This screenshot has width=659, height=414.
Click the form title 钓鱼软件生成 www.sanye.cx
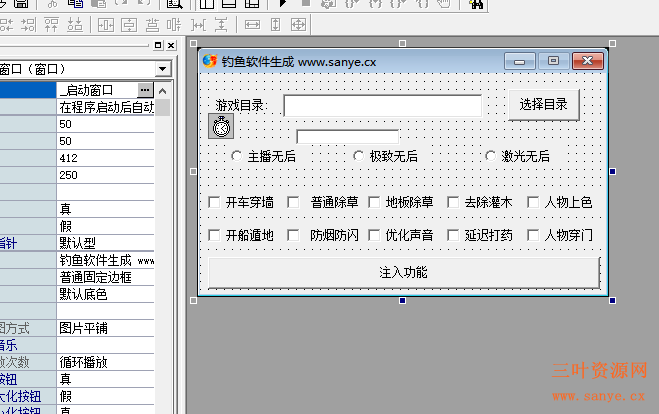(299, 62)
